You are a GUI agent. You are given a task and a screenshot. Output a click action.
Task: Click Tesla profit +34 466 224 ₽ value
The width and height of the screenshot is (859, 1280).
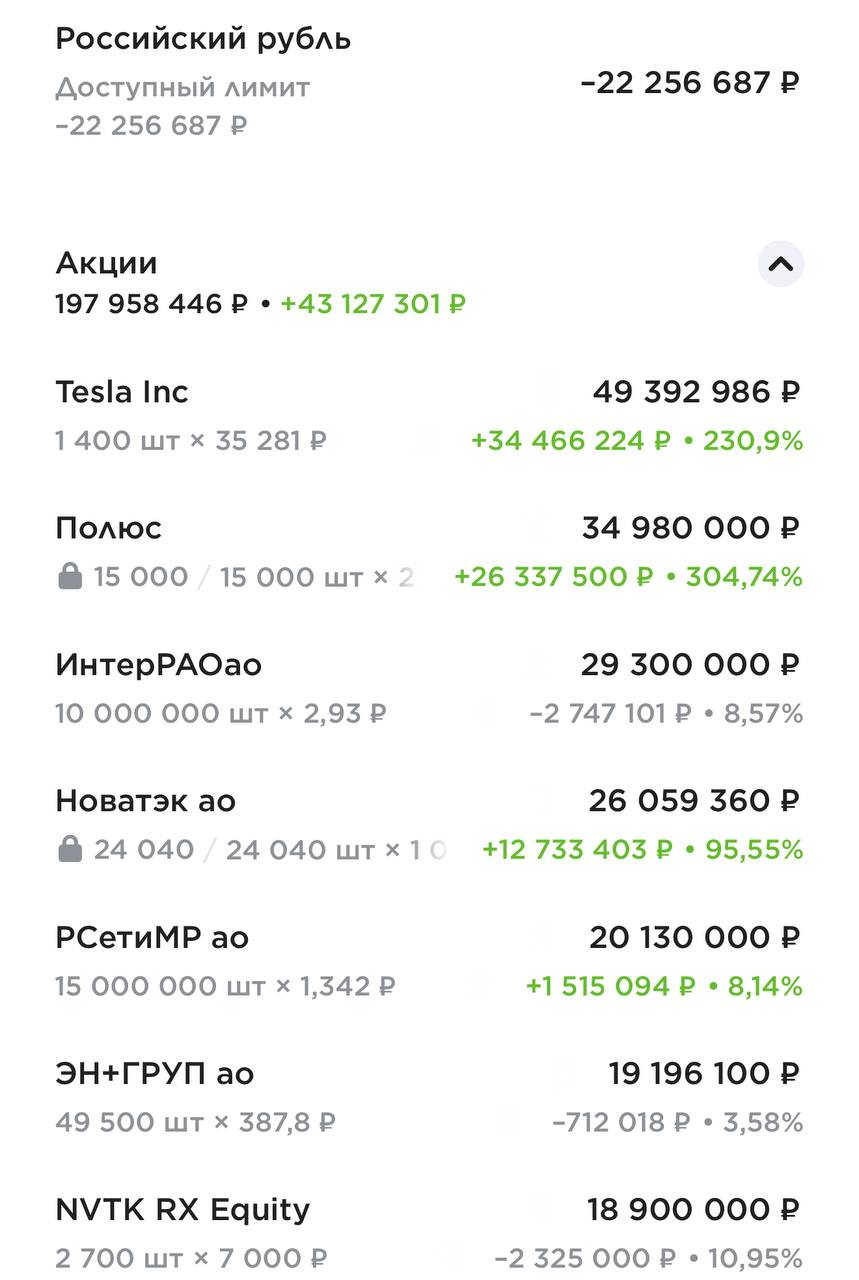(570, 441)
